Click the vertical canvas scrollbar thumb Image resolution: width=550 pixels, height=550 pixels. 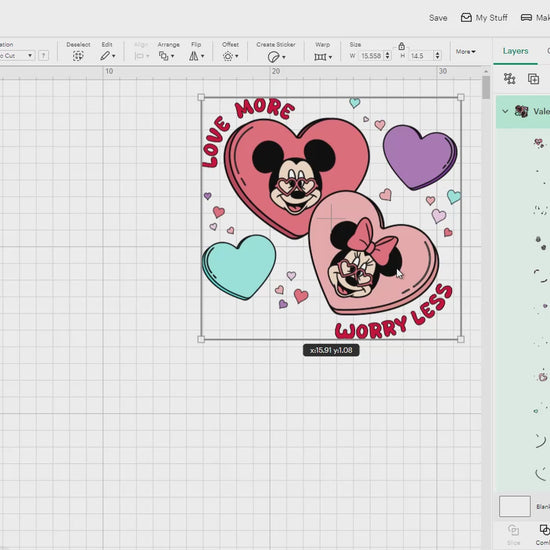click(x=486, y=87)
